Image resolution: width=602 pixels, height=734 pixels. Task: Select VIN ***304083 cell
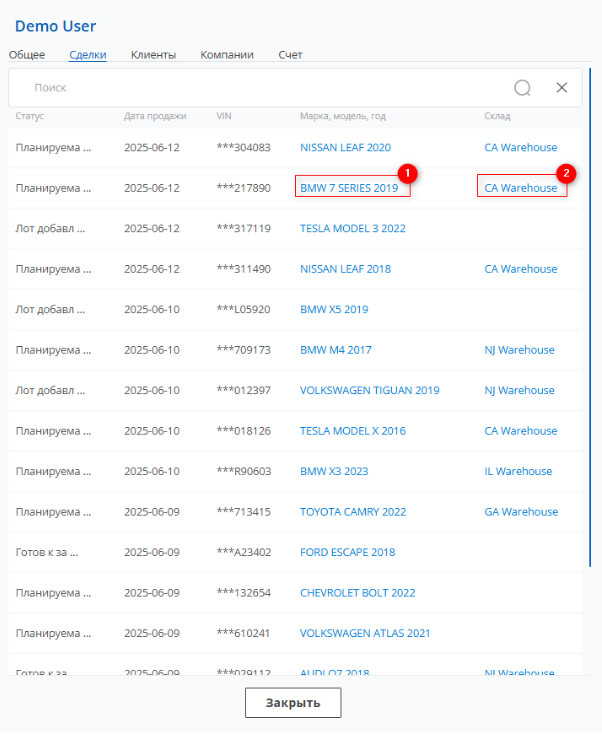[x=243, y=147]
